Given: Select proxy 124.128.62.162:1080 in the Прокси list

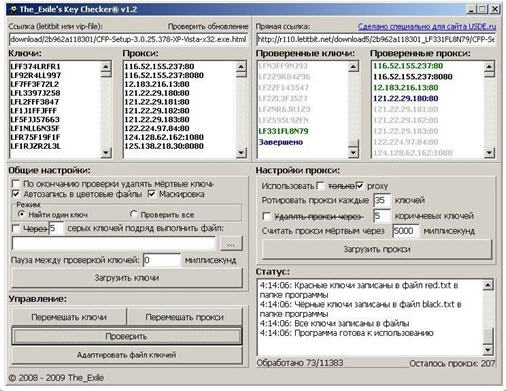Looking at the screenshot, I should [164, 137].
